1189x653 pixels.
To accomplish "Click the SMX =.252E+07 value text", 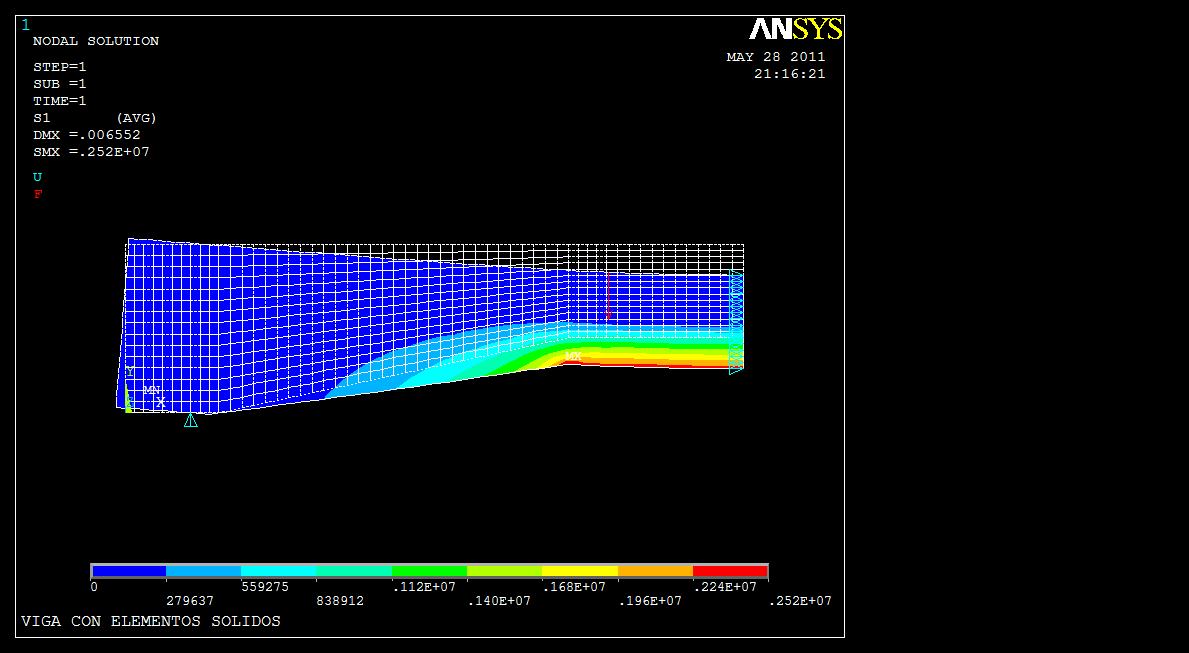I will 91,152.
